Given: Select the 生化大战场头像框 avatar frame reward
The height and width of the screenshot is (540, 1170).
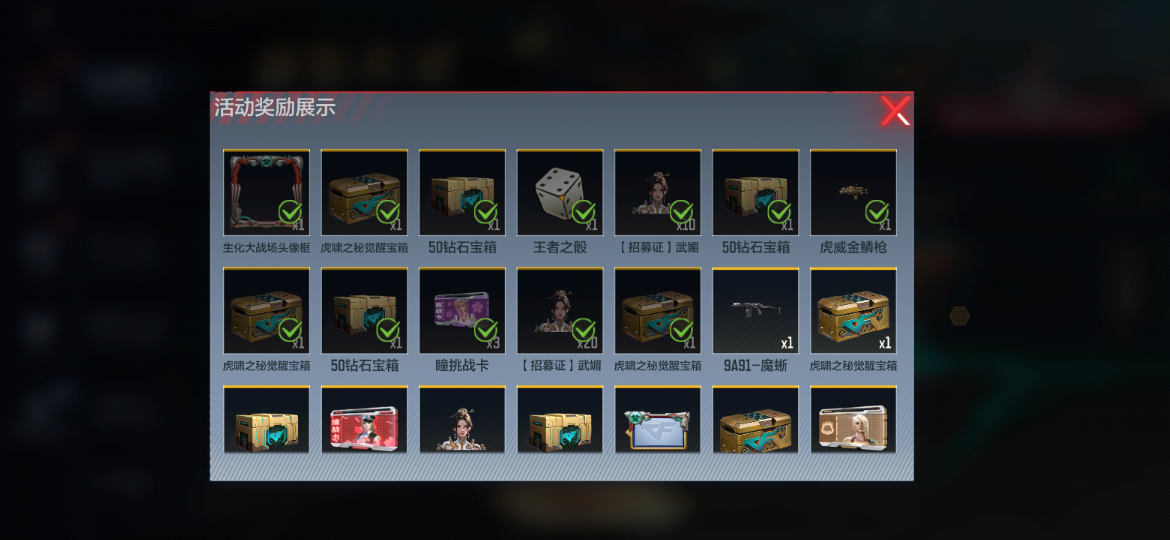Looking at the screenshot, I should [266, 192].
